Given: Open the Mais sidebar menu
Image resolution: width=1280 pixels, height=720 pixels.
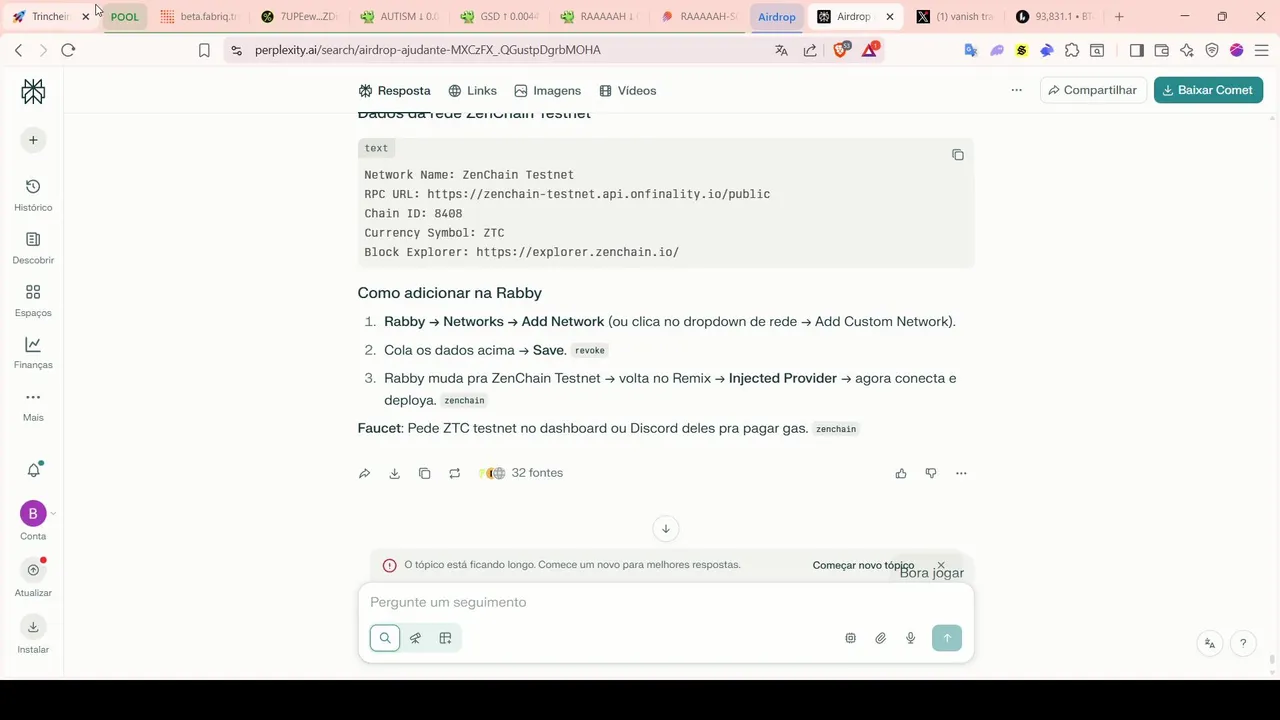Looking at the screenshot, I should pyautogui.click(x=33, y=405).
